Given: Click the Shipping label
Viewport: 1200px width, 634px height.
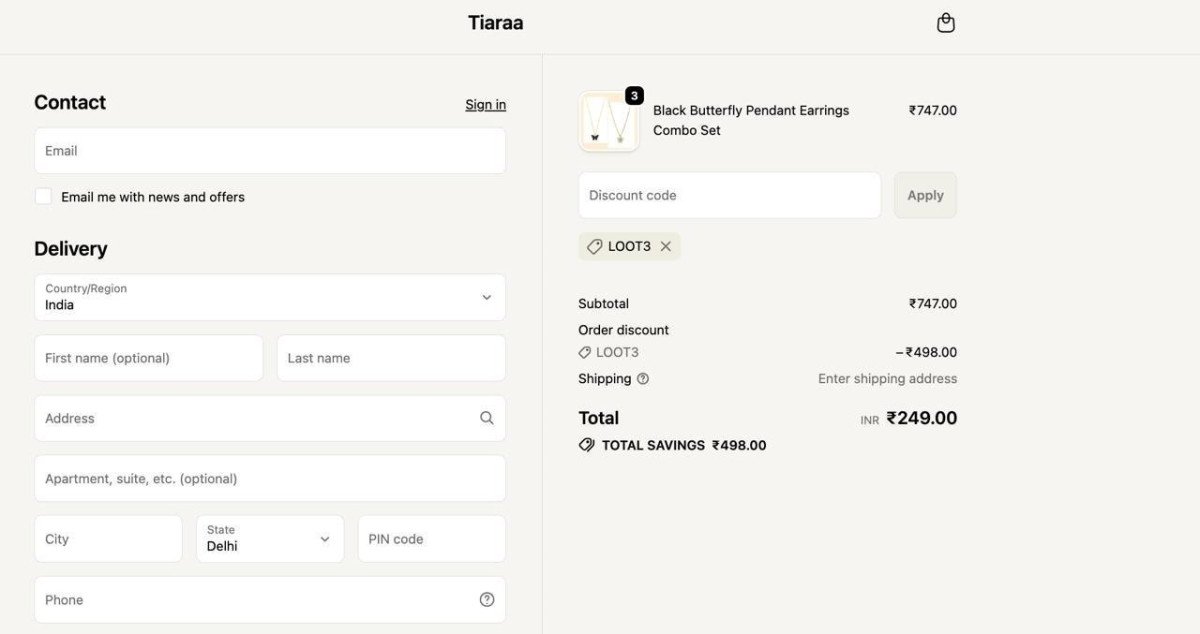Looking at the screenshot, I should click(x=604, y=379).
